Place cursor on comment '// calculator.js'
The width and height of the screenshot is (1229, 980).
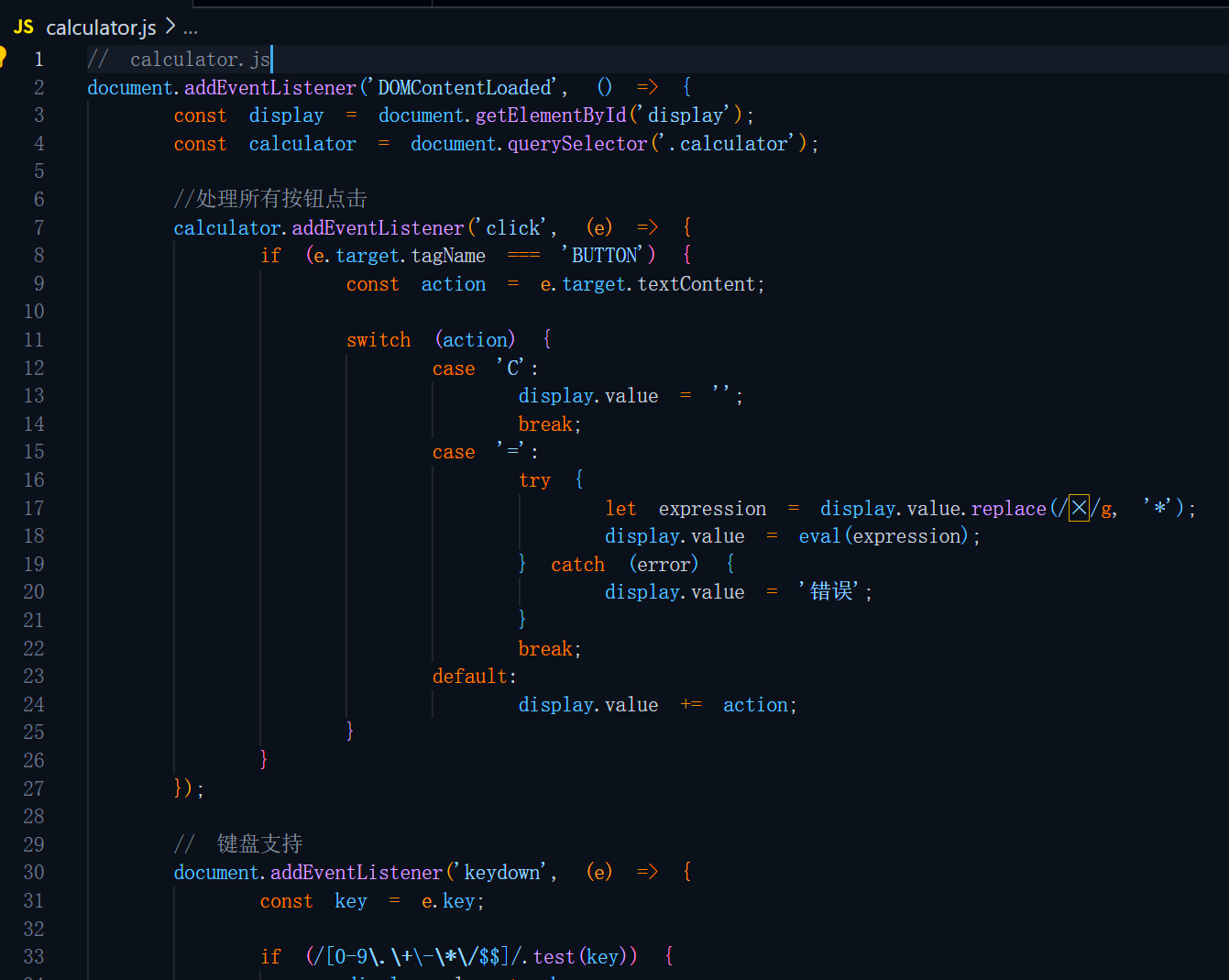[179, 60]
